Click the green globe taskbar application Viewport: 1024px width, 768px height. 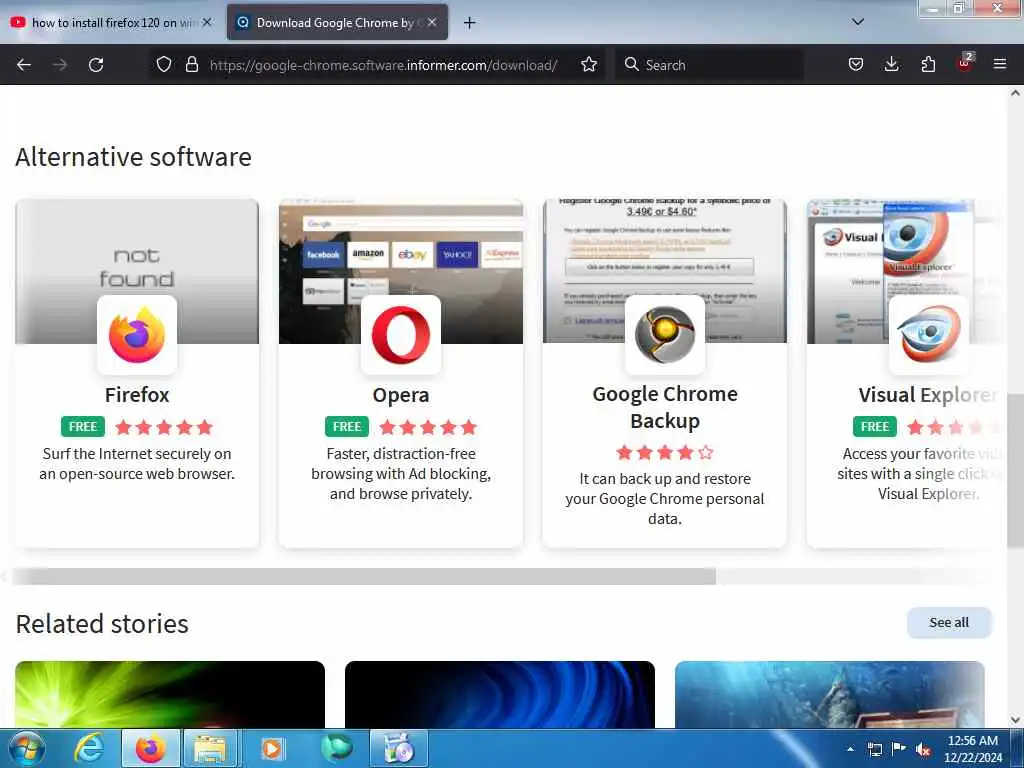pos(336,748)
